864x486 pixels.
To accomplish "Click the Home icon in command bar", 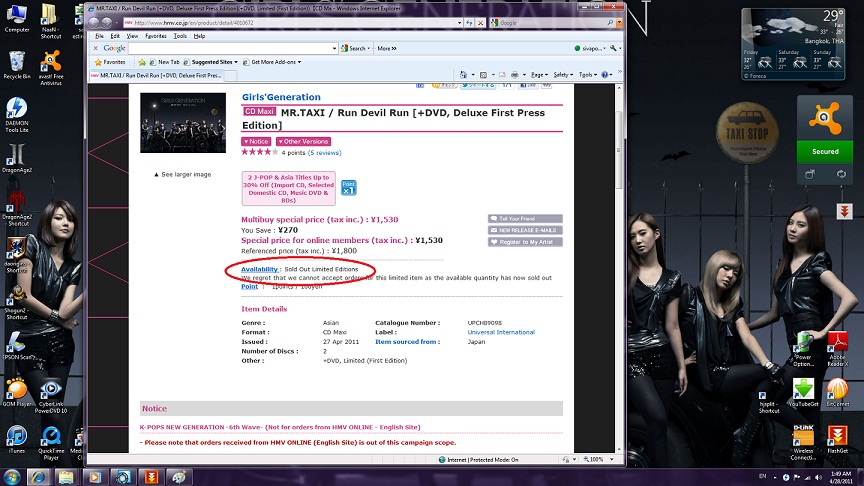I will pyautogui.click(x=463, y=74).
